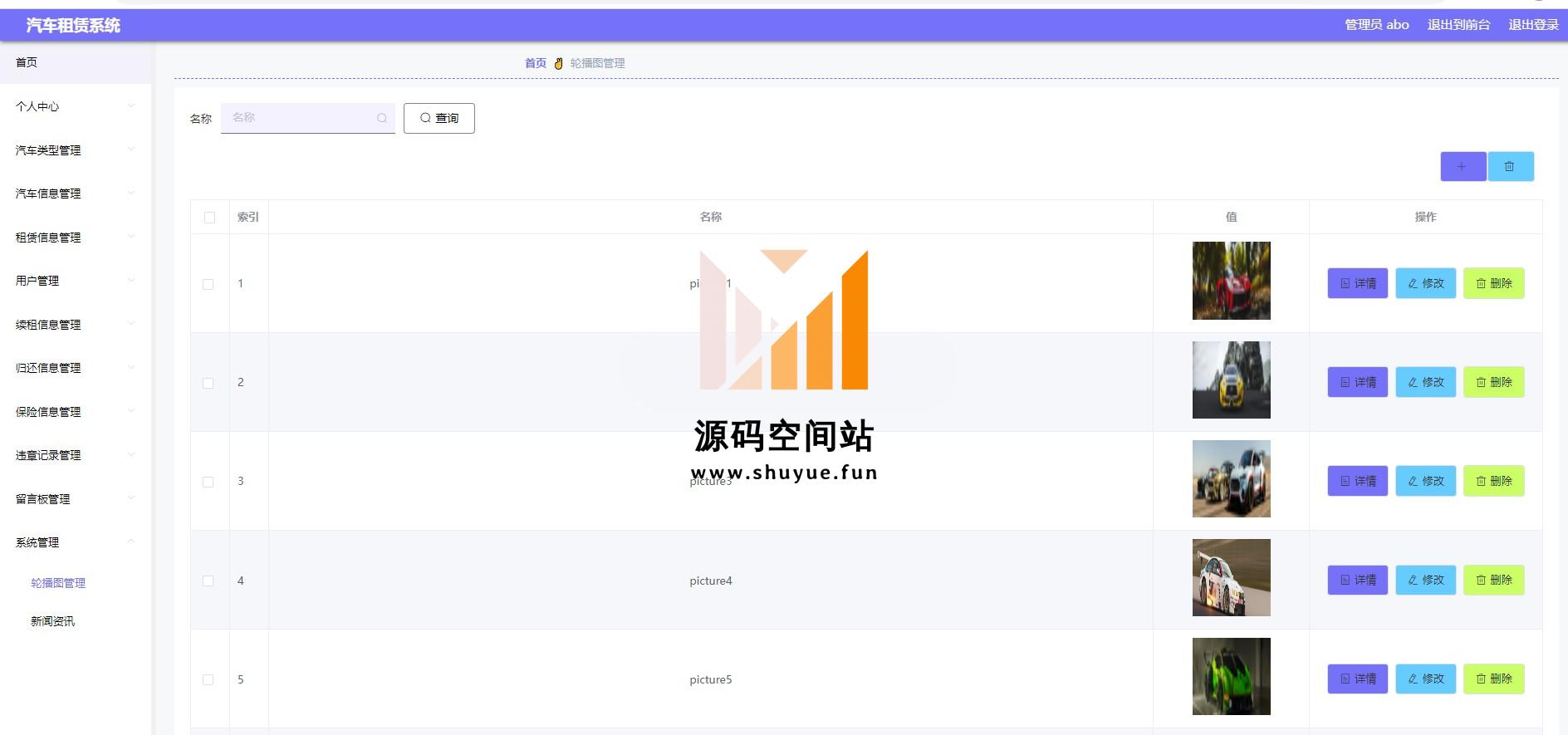This screenshot has width=1568, height=735.
Task: Expand the 违章记录管理 sidebar menu
Action: coord(76,455)
